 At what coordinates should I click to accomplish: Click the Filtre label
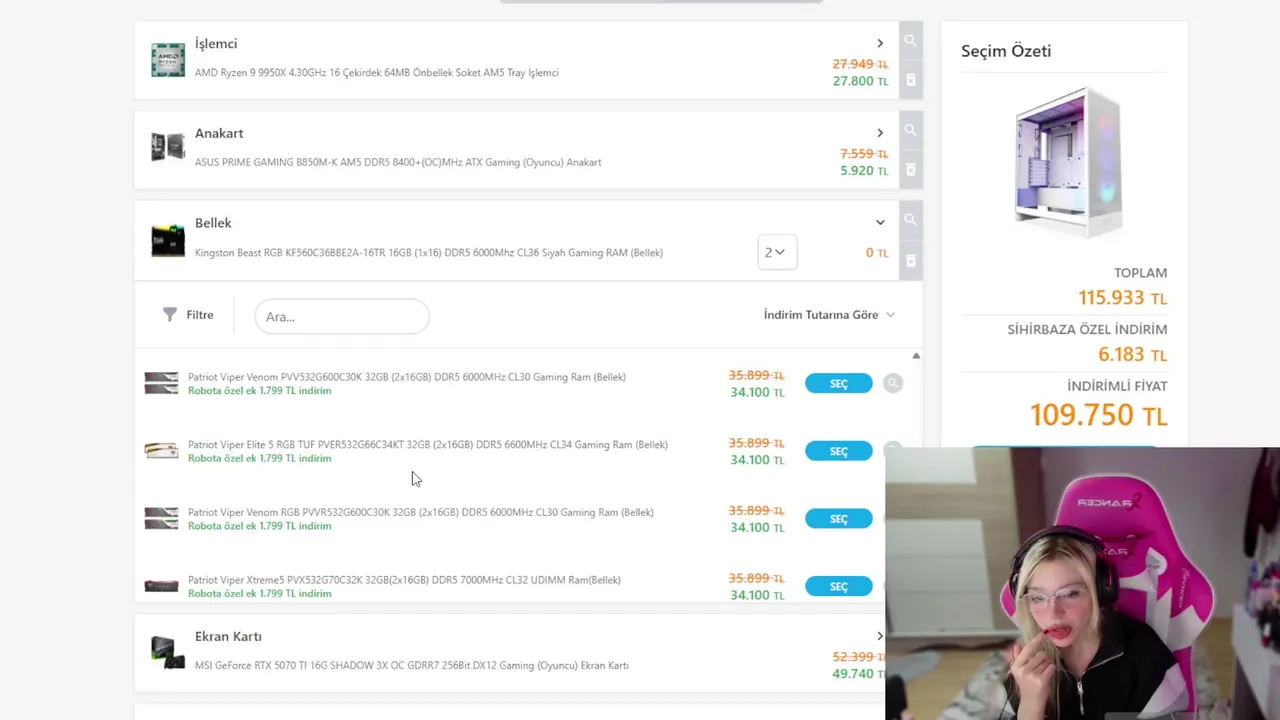(200, 314)
